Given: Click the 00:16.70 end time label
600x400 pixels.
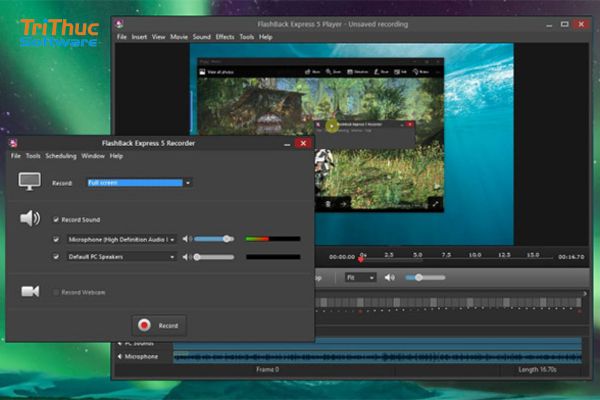Looking at the screenshot, I should [571, 257].
